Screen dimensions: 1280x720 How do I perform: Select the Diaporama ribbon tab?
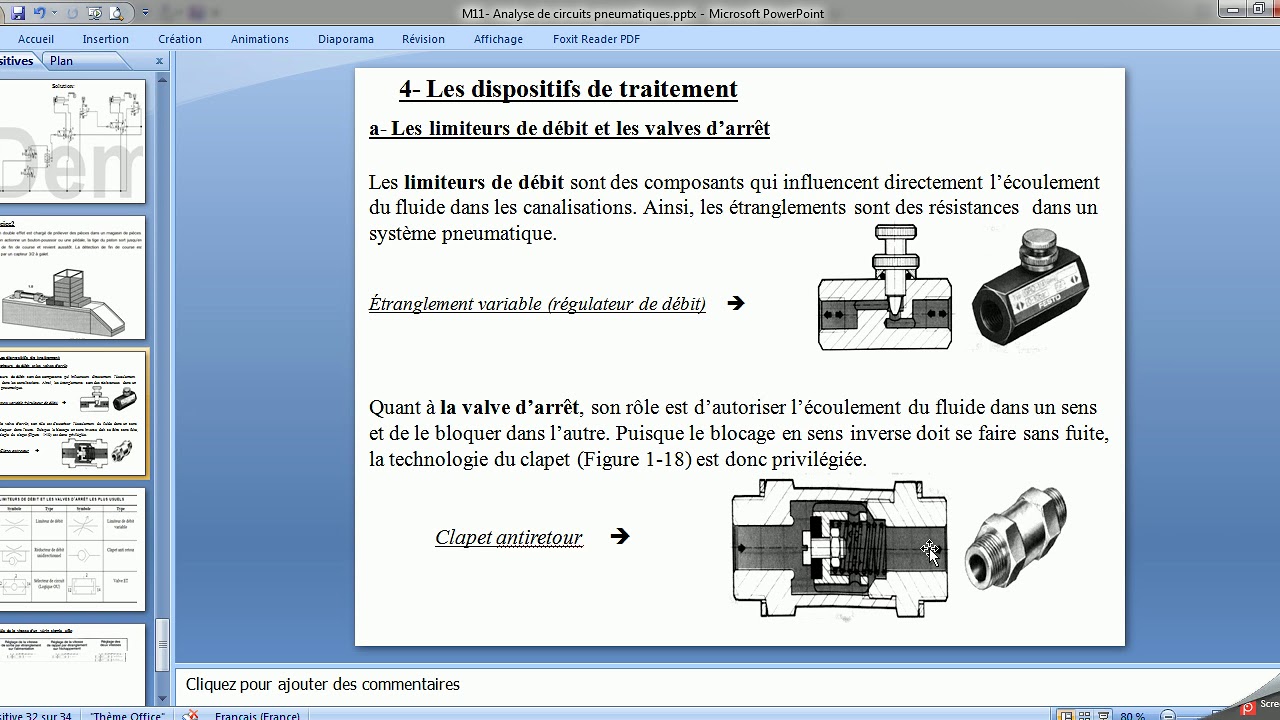346,39
